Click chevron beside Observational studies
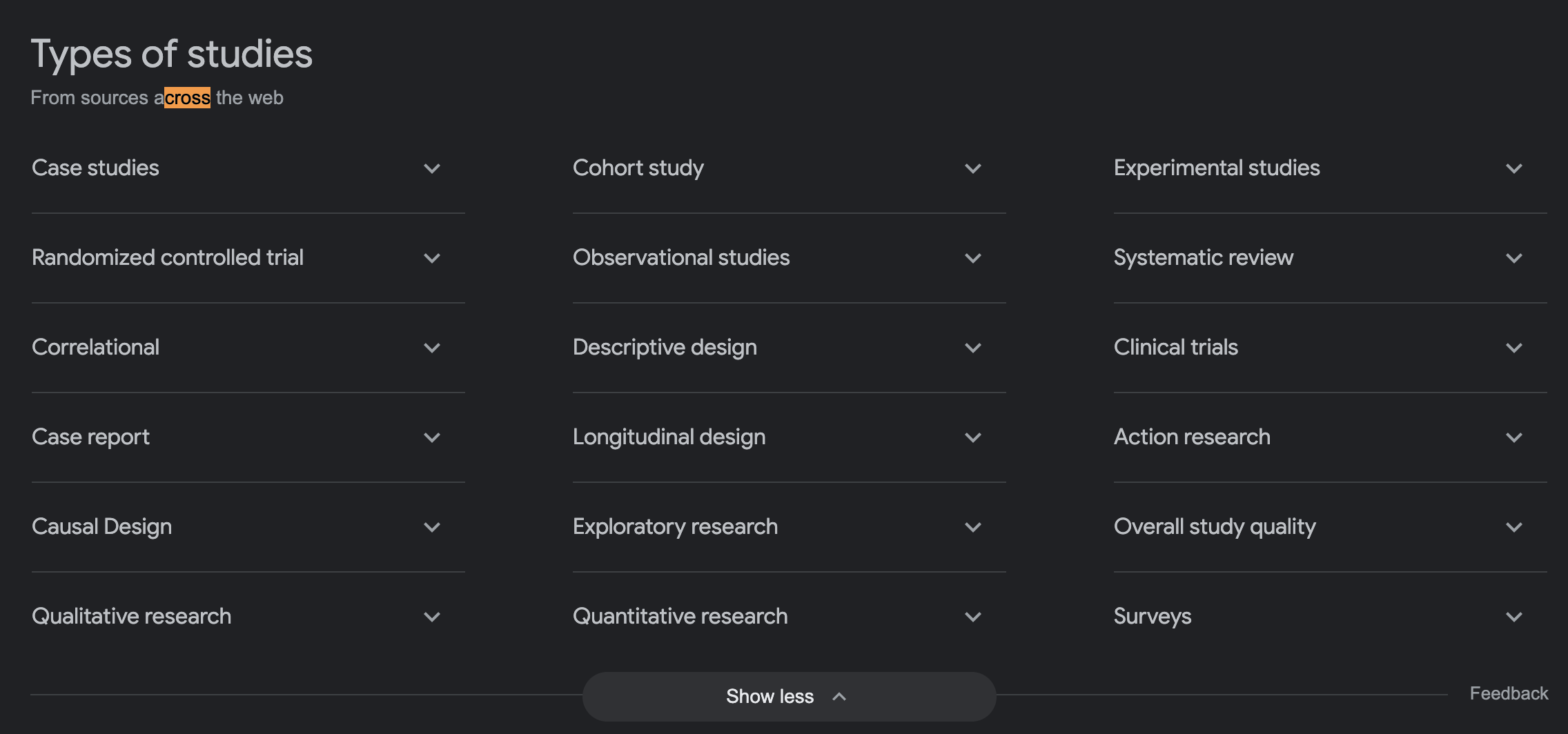 tap(973, 258)
